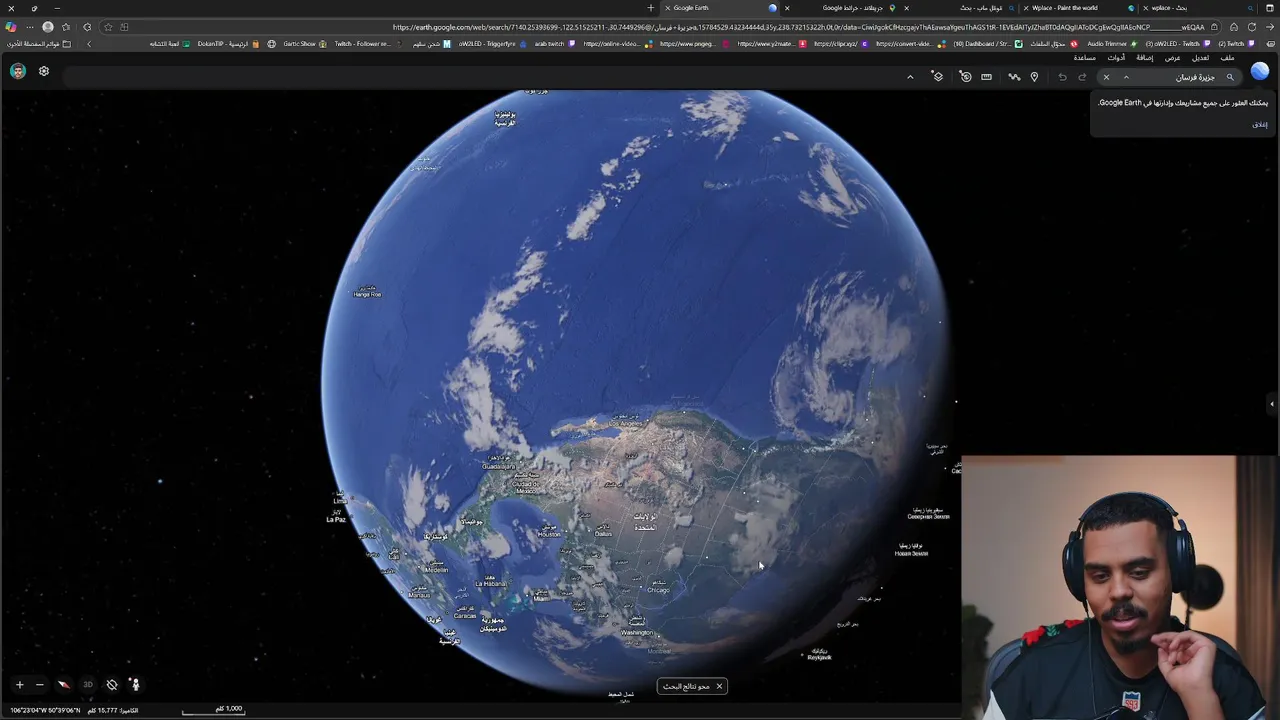Open the تعديل (Edit) menu
The height and width of the screenshot is (720, 1280).
pos(1200,58)
